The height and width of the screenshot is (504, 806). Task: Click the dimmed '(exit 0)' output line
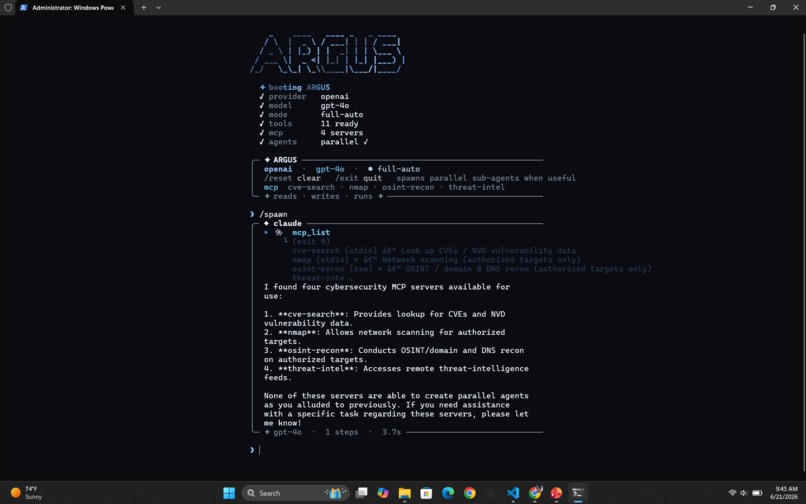click(x=311, y=242)
